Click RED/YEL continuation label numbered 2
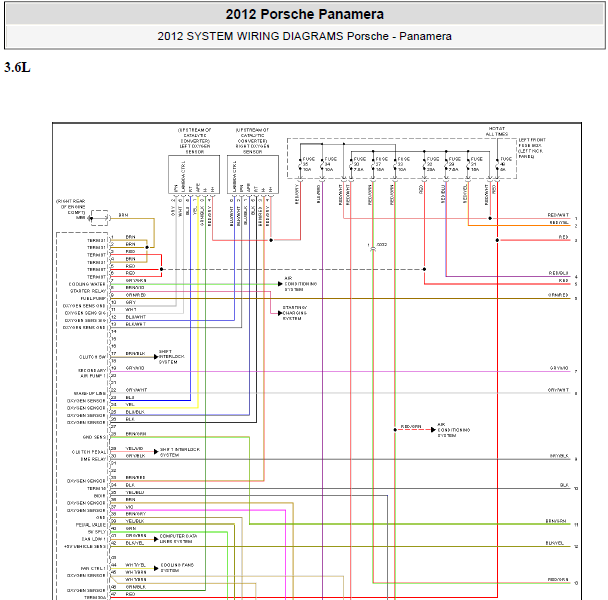 tap(559, 223)
